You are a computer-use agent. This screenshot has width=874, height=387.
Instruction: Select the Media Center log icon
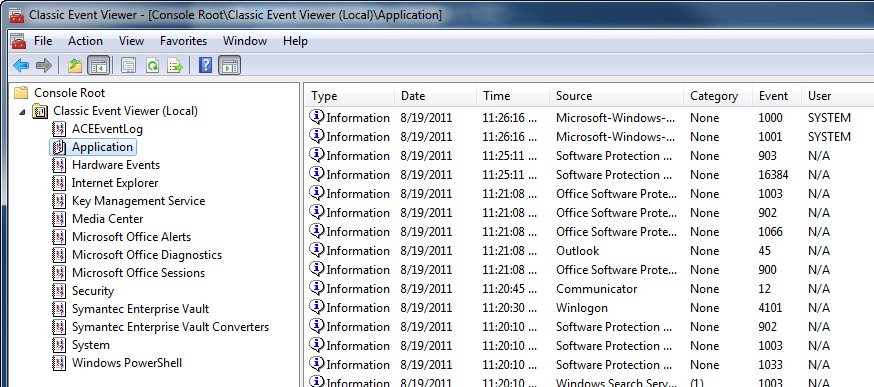coord(59,219)
